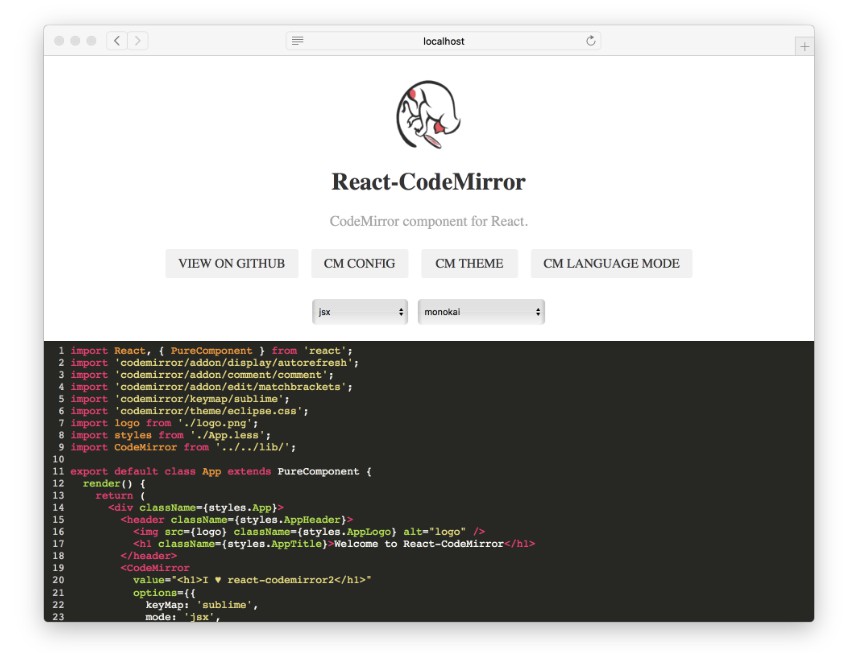Screen dimensions: 853x653
Task: Open Reader view icon in the toolbar
Action: pyautogui.click(x=297, y=41)
